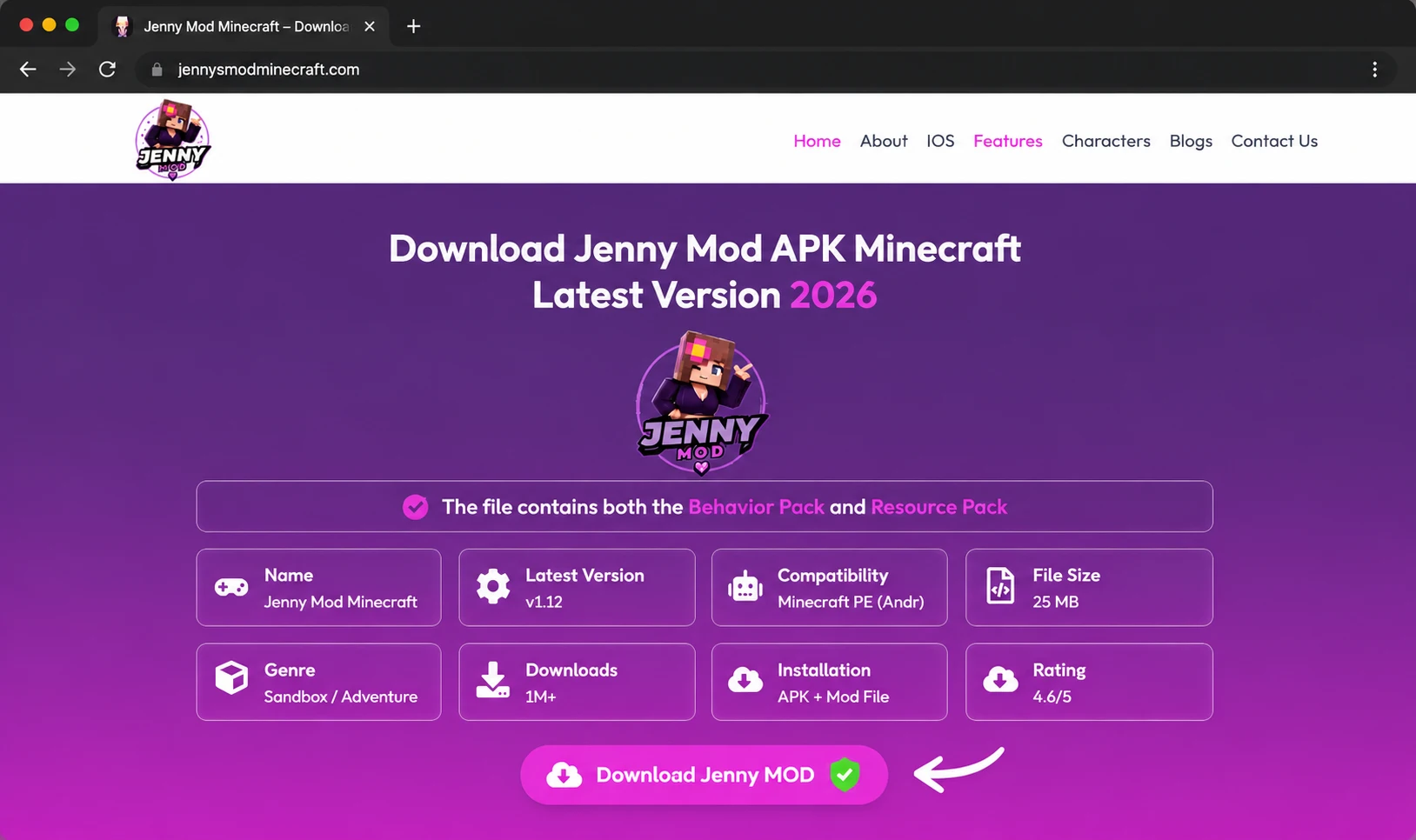
Task: Follow the Resource Pack link
Action: click(938, 507)
